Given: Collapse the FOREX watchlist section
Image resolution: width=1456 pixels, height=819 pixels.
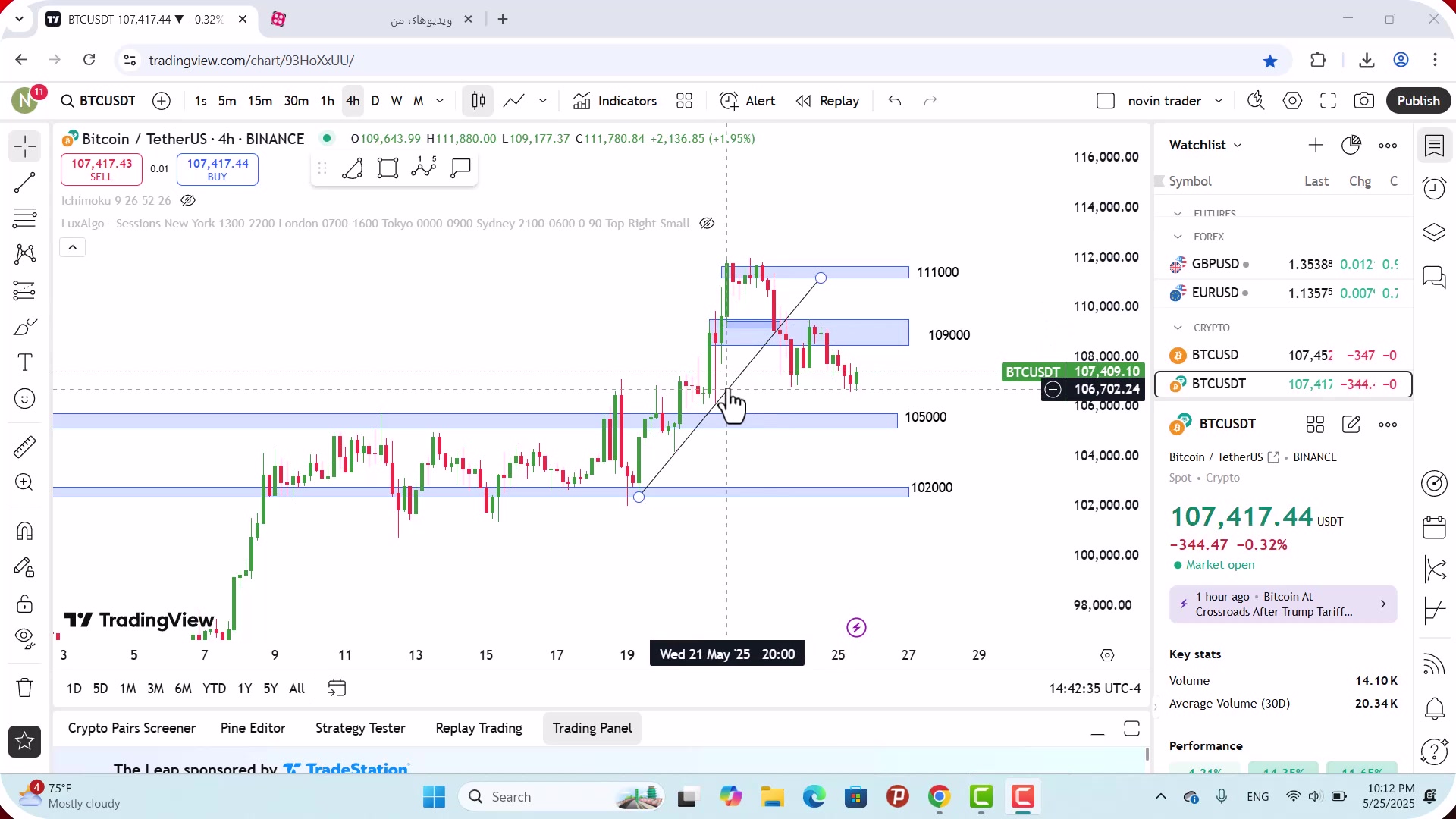Looking at the screenshot, I should tap(1178, 237).
